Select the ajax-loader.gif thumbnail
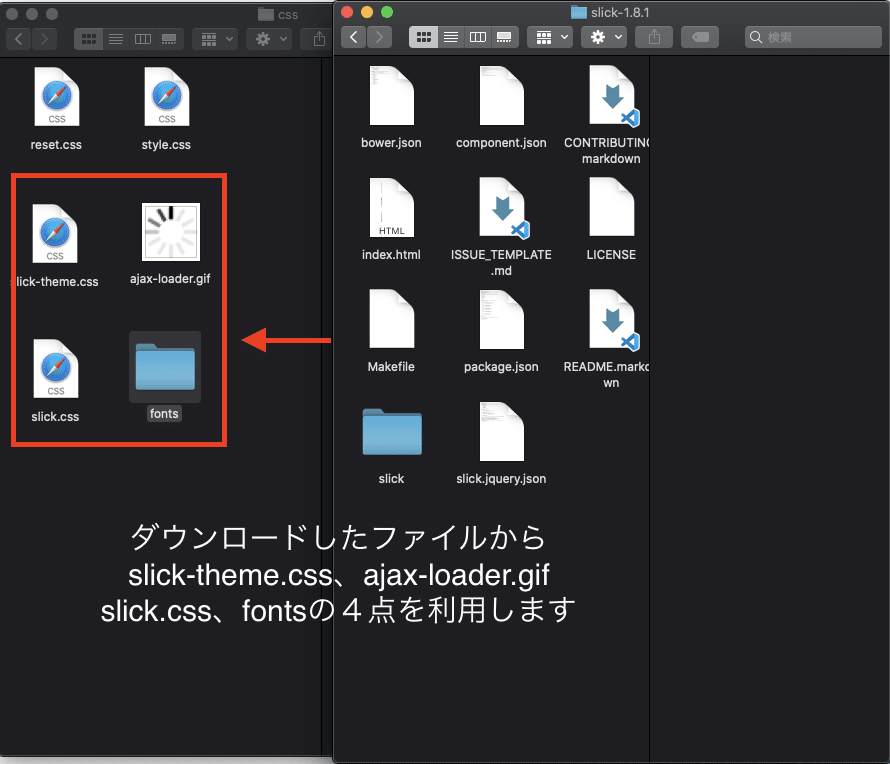 click(171, 232)
